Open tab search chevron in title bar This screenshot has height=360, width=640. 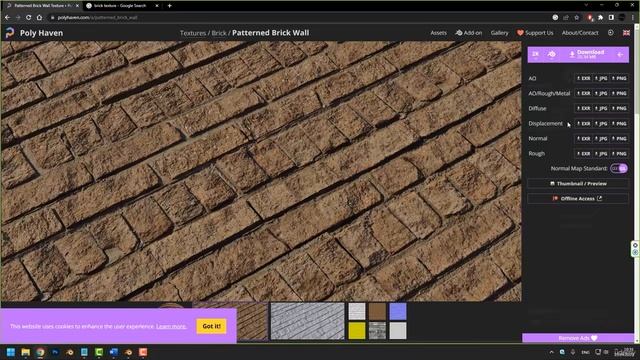(x=587, y=5)
